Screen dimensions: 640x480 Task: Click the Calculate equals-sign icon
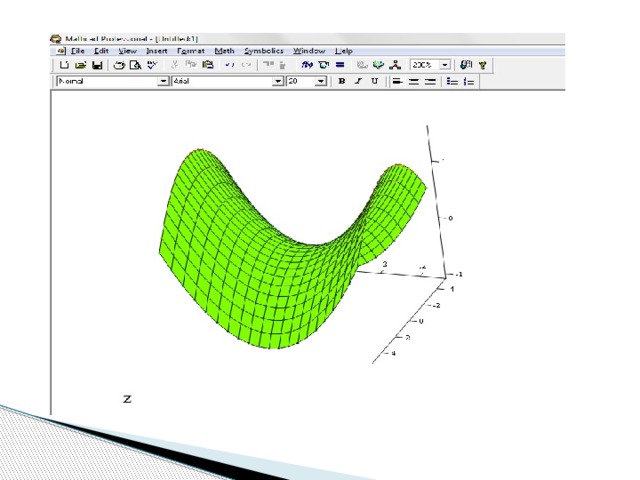click(340, 65)
